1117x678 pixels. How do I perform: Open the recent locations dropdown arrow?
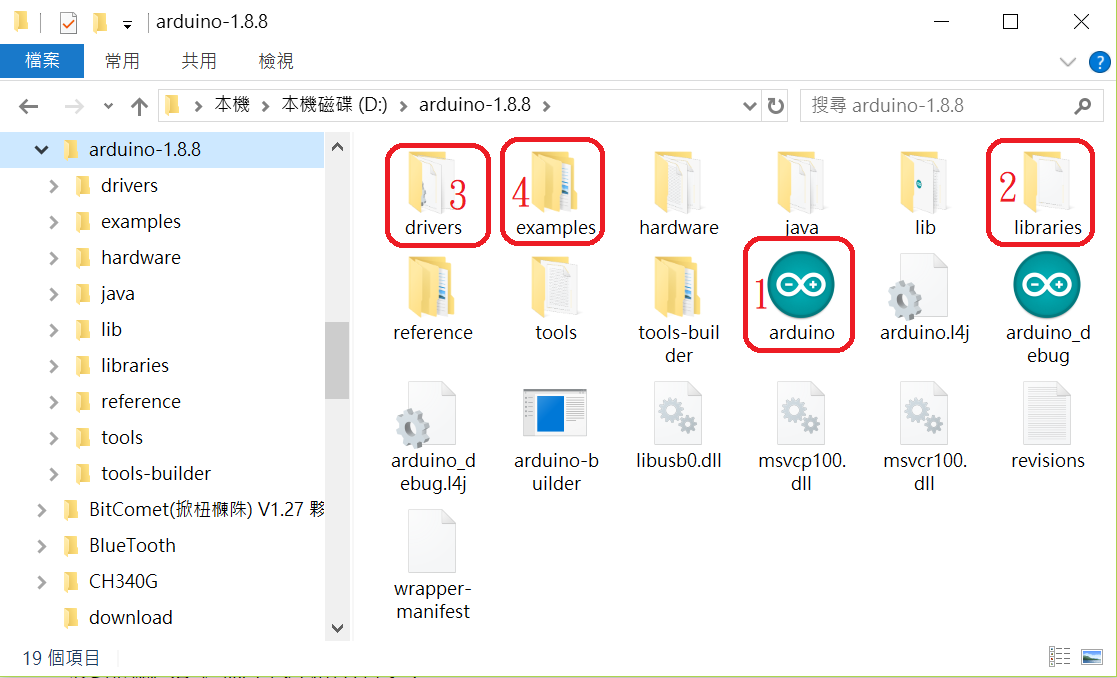coord(108,107)
